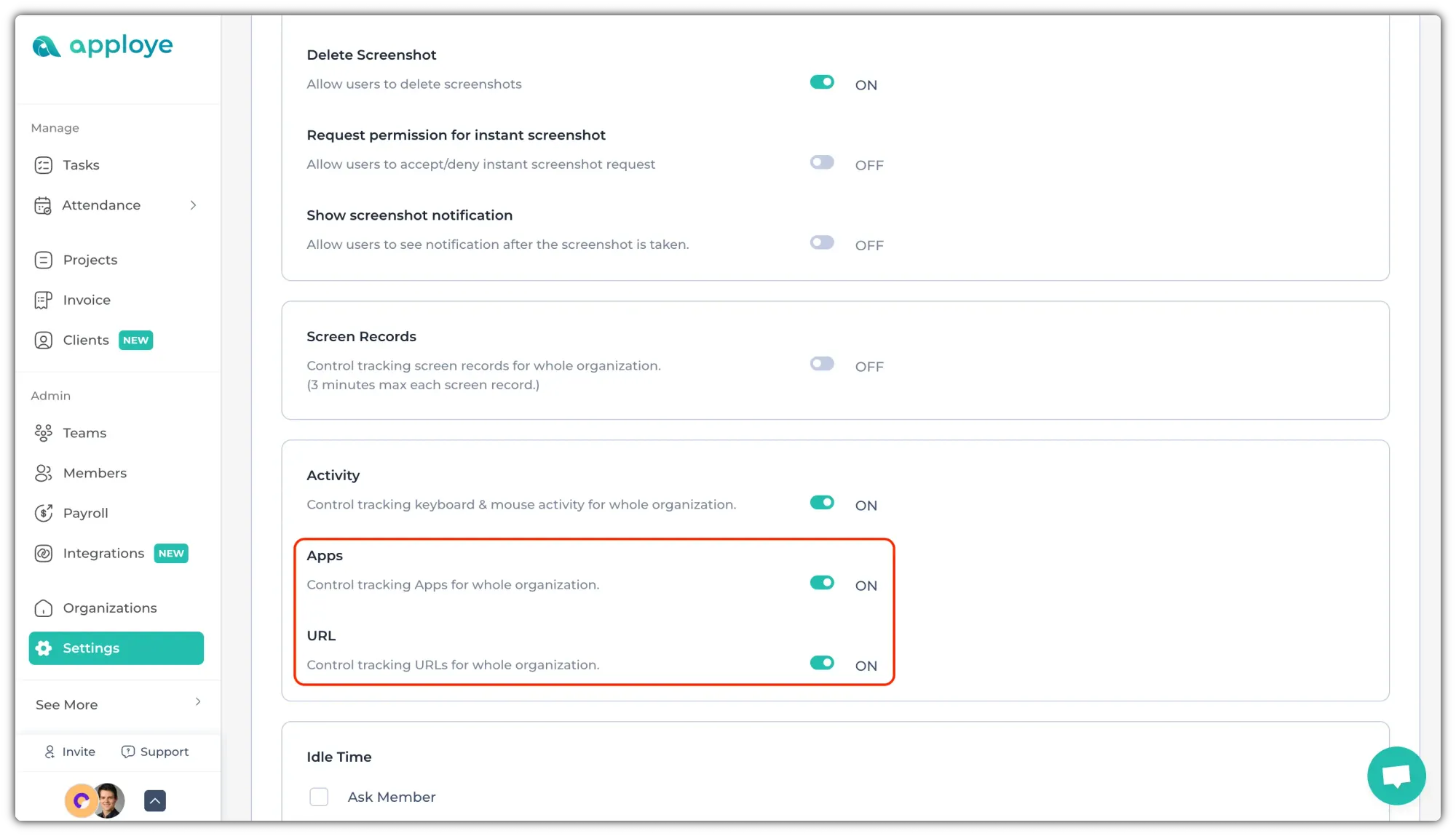This screenshot has width=1456, height=836.
Task: Go to the Members page
Action: point(95,473)
